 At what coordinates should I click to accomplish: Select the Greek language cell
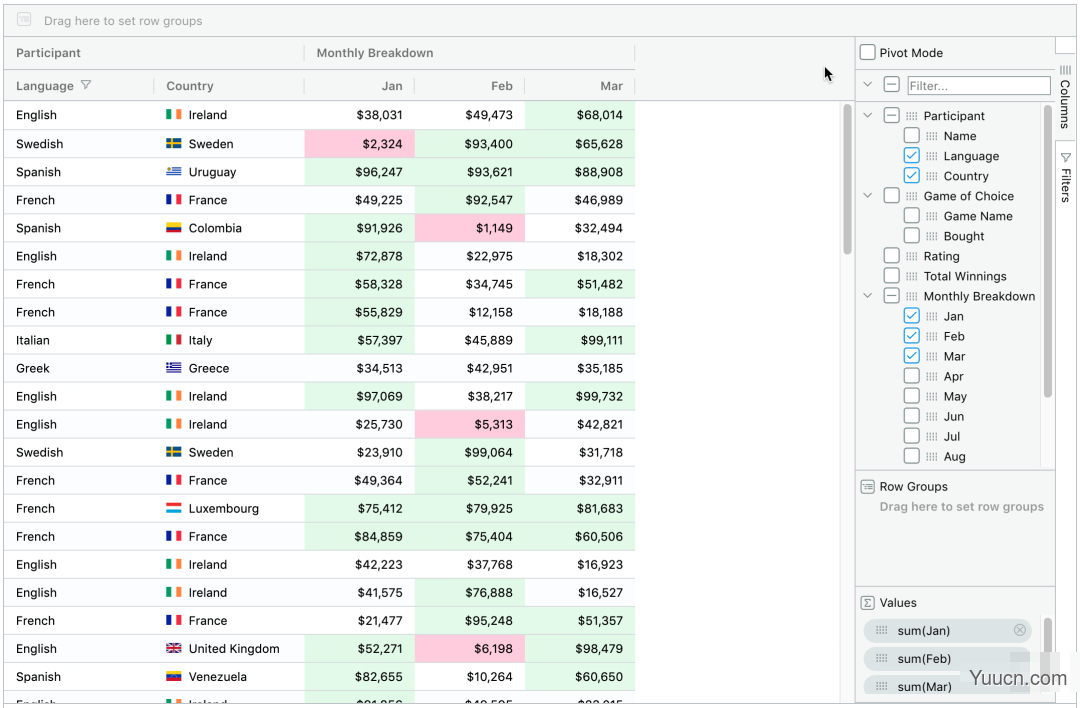click(x=79, y=368)
